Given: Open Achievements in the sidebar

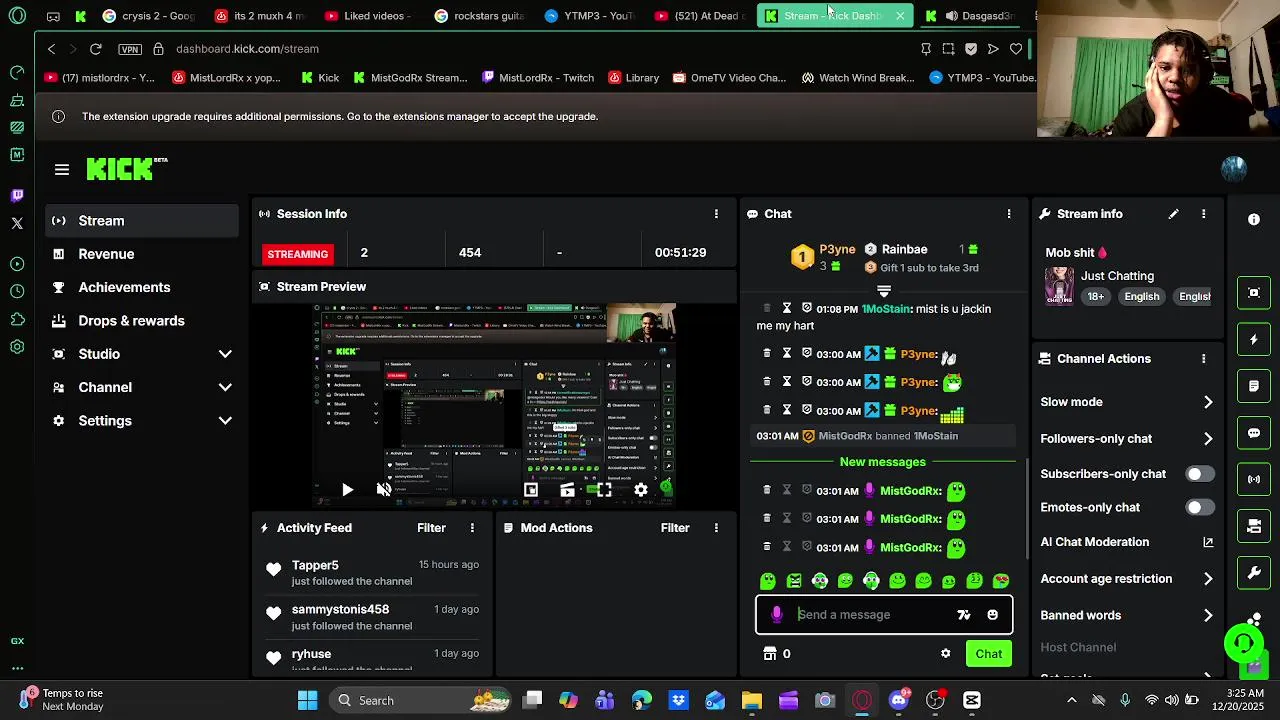Looking at the screenshot, I should tap(142, 288).
